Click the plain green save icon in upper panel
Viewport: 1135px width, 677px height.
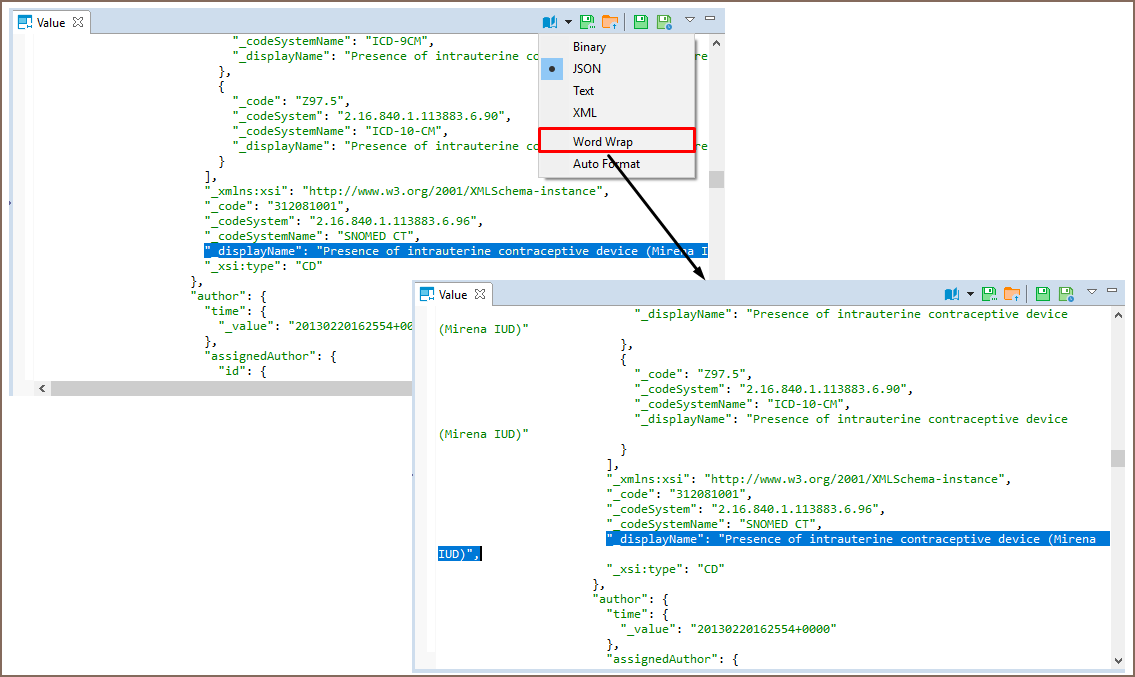click(641, 21)
